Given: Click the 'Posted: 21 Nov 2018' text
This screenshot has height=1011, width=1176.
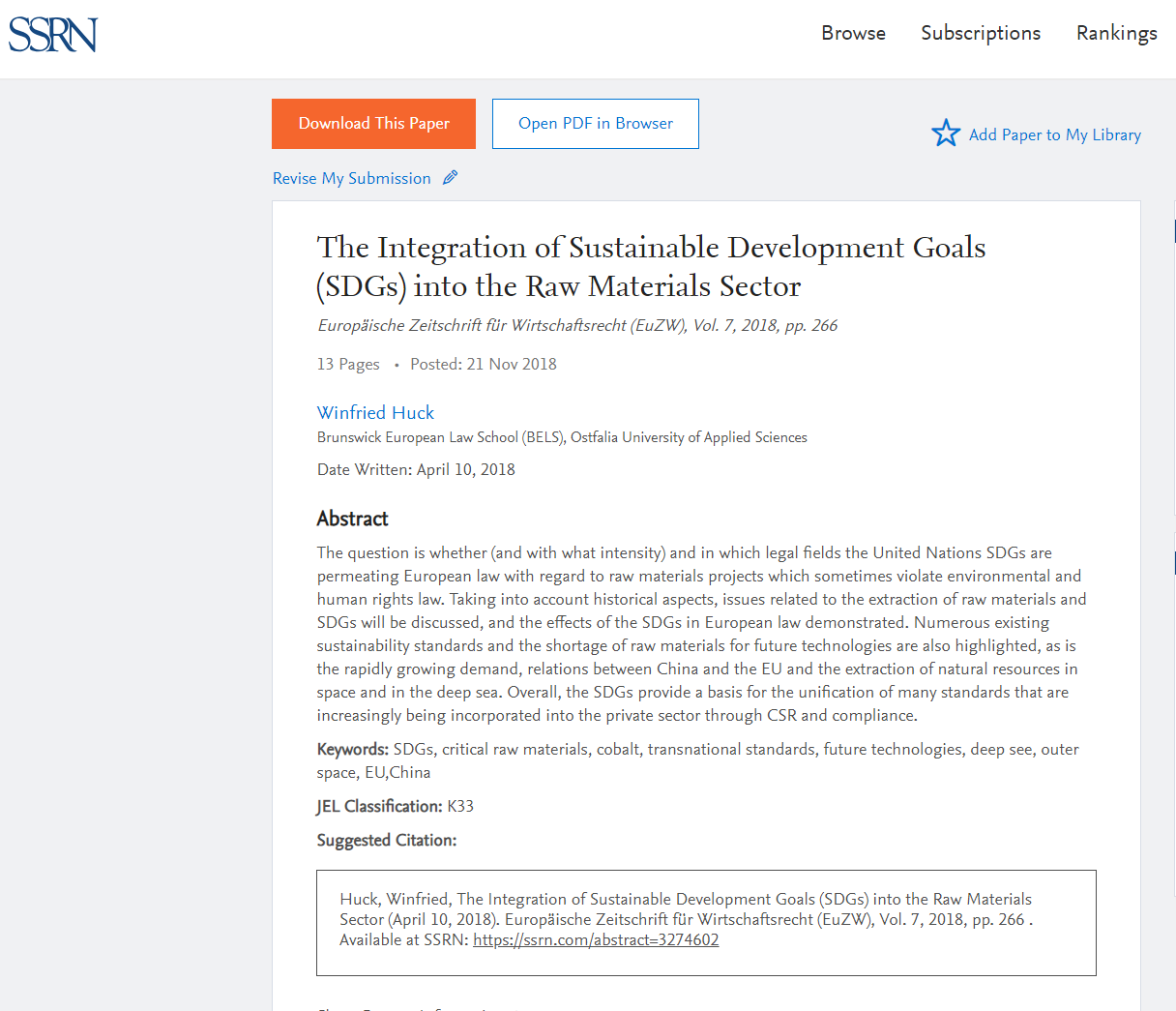Looking at the screenshot, I should click(x=484, y=364).
